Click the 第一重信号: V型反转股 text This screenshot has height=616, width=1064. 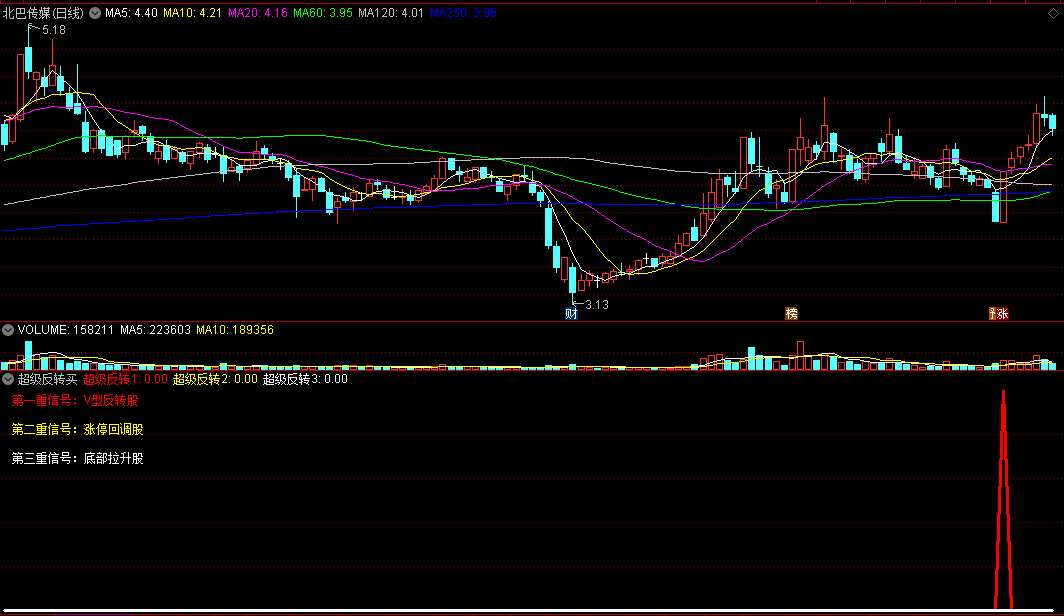click(x=75, y=400)
